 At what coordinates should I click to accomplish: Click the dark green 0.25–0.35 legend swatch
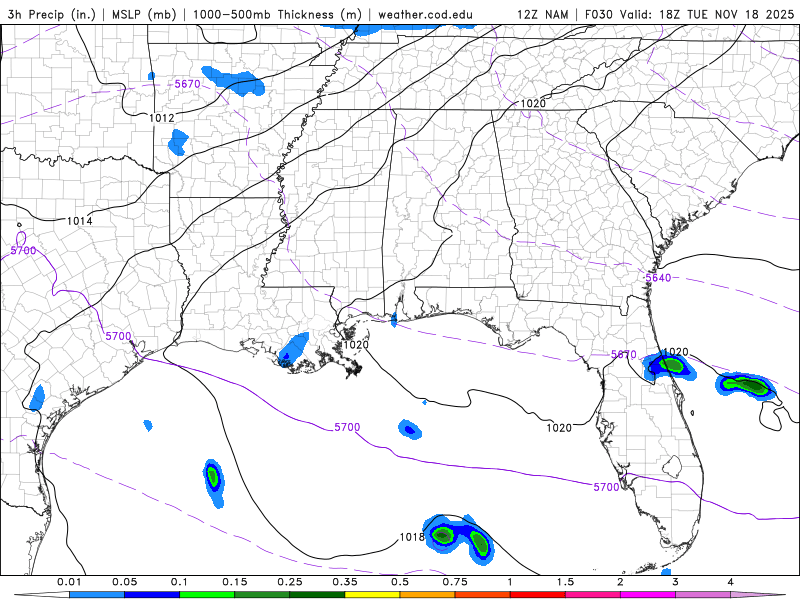[x=317, y=595]
